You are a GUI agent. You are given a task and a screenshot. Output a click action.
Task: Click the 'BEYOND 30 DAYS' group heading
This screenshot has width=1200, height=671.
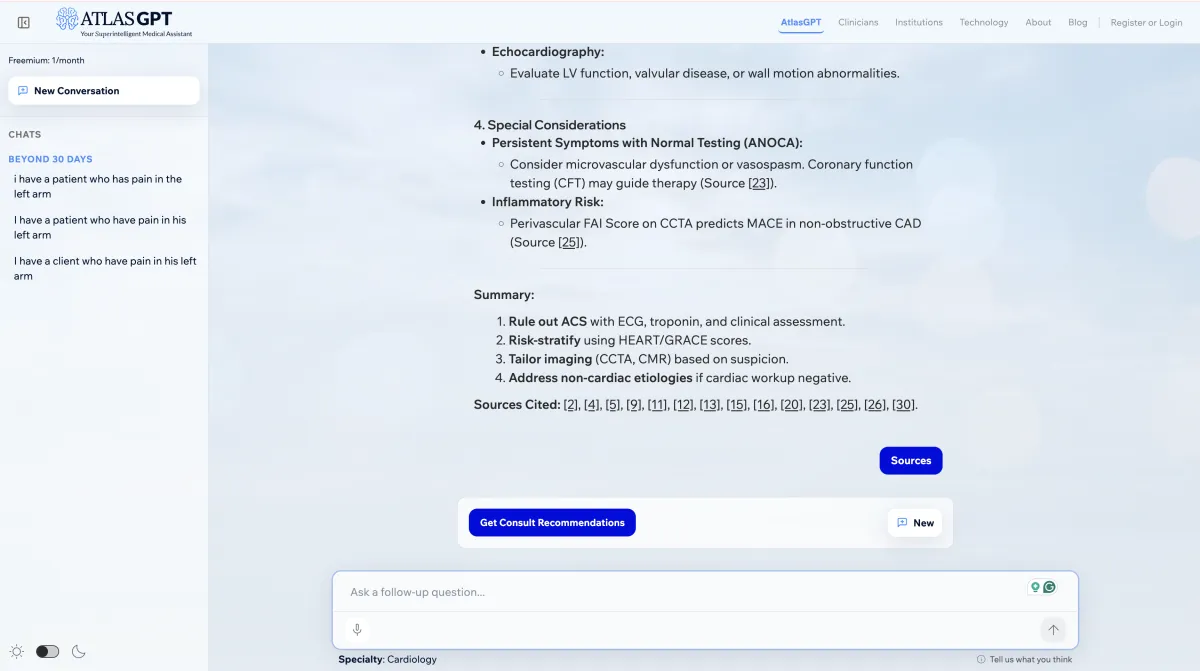tap(50, 159)
